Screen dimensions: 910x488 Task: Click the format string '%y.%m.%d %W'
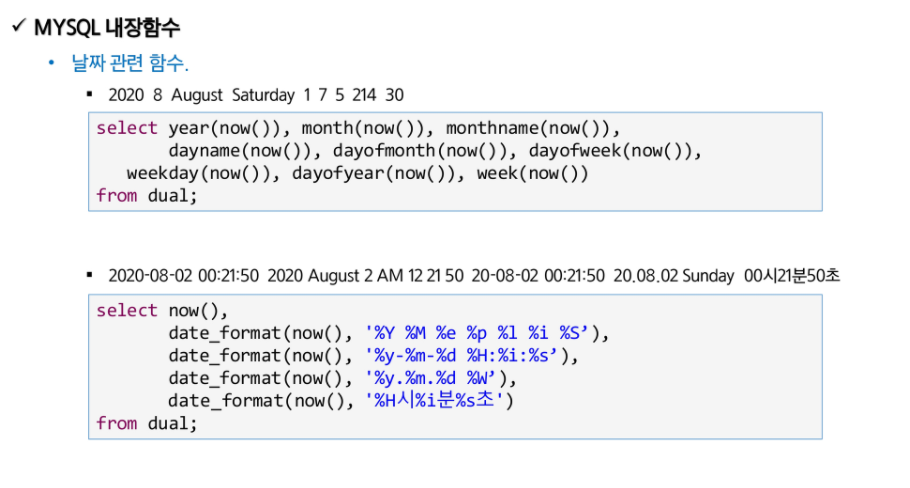tap(430, 378)
